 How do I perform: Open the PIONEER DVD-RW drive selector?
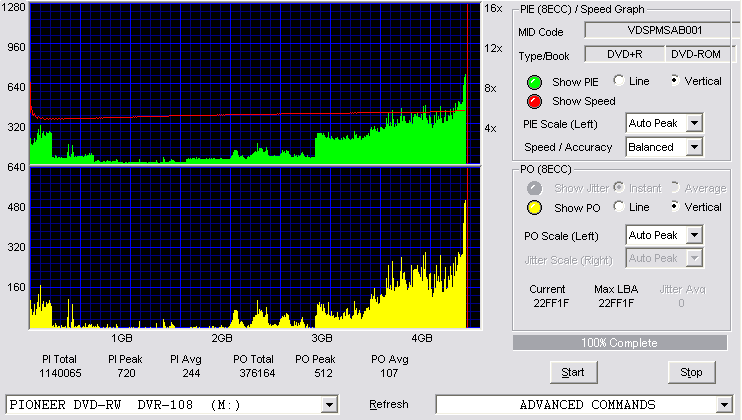(x=329, y=405)
